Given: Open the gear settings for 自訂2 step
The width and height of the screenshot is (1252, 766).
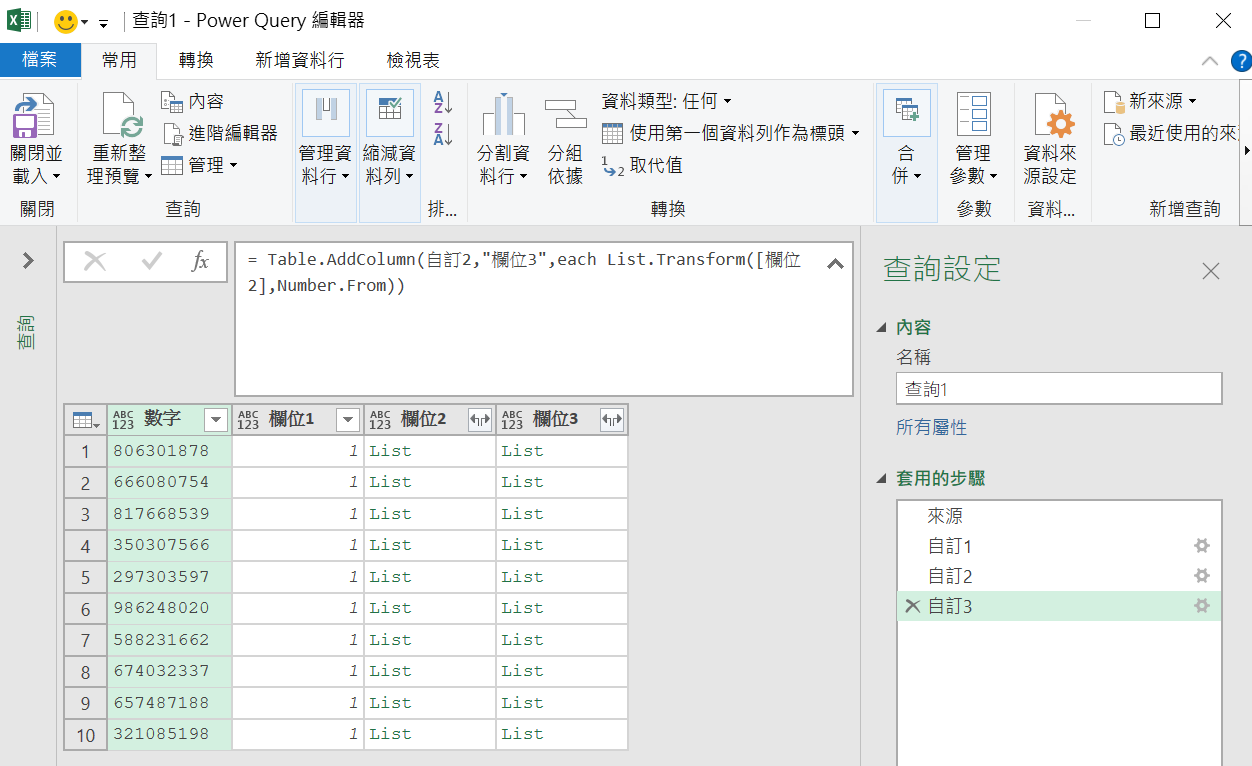Looking at the screenshot, I should pyautogui.click(x=1202, y=576).
